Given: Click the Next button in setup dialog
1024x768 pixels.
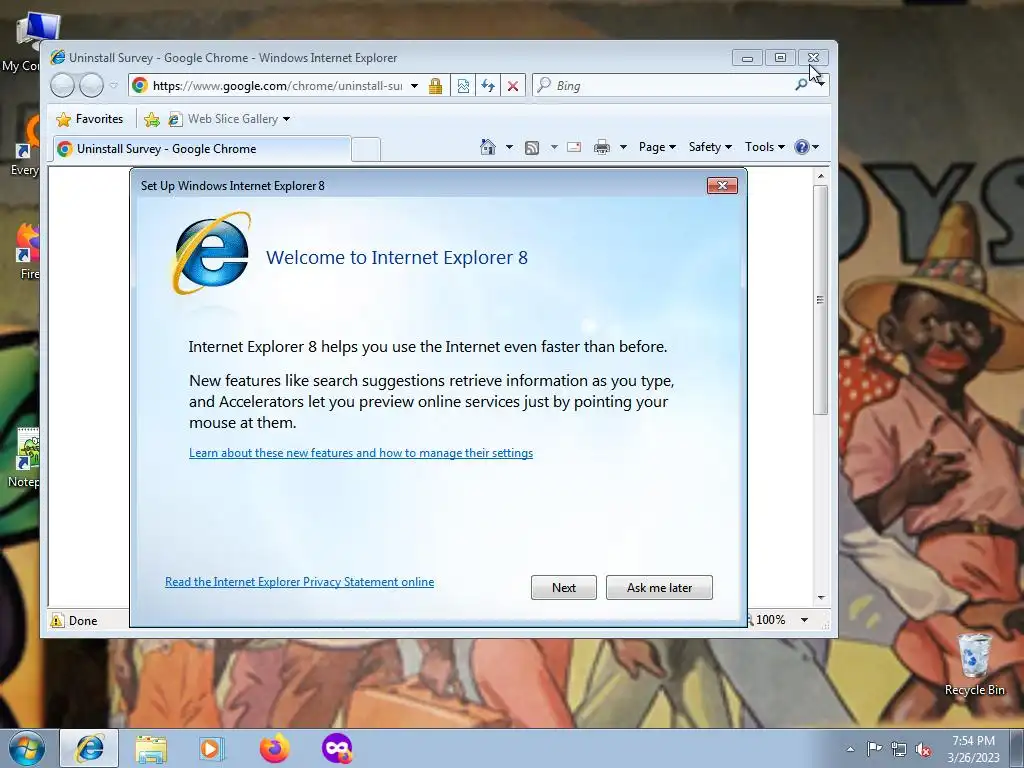Looking at the screenshot, I should tap(564, 587).
